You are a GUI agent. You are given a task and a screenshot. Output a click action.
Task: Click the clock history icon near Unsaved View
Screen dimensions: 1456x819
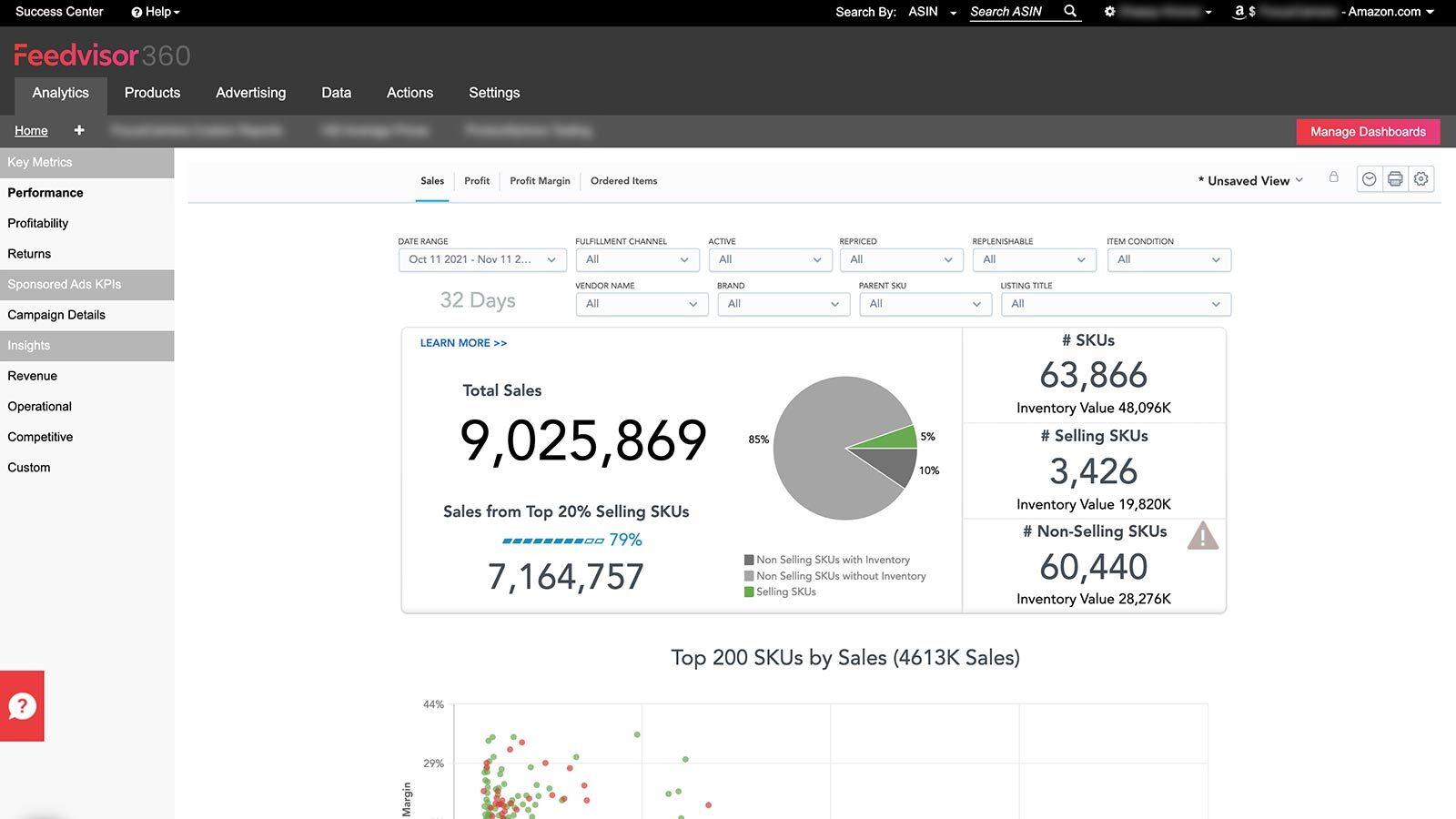coord(1369,178)
